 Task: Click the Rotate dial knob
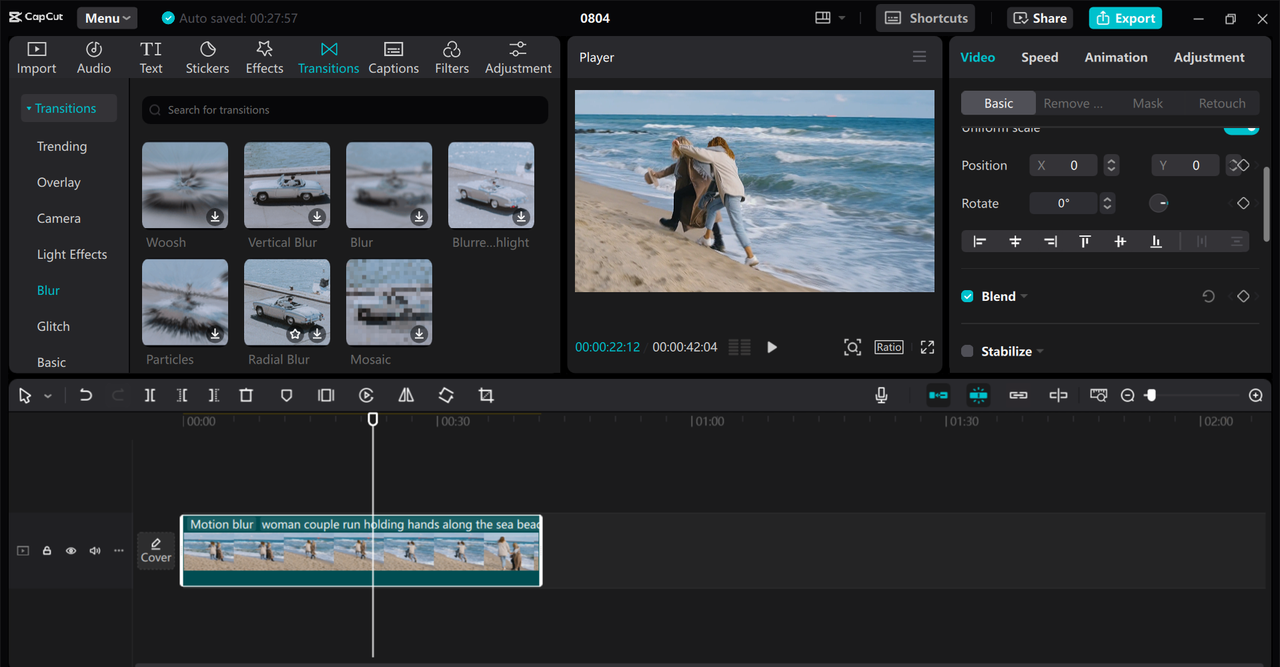[x=1159, y=203]
